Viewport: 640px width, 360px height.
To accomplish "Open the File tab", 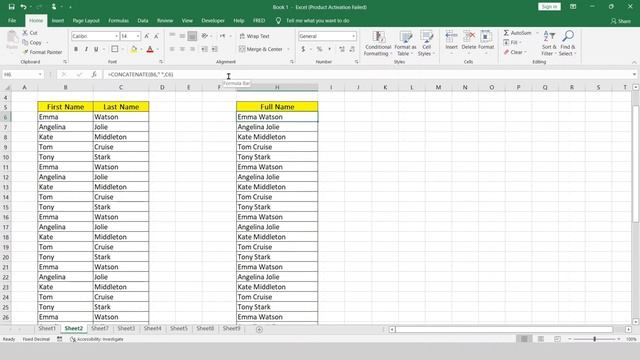I will coord(12,20).
